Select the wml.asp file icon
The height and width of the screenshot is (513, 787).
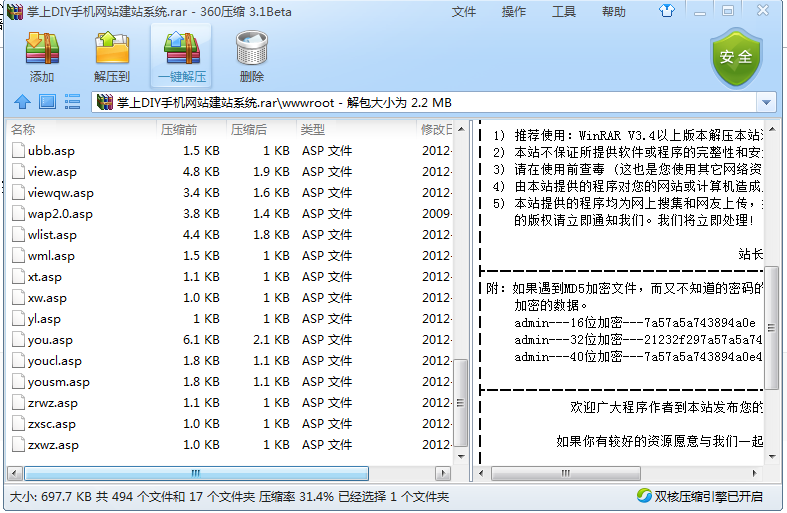pyautogui.click(x=19, y=256)
